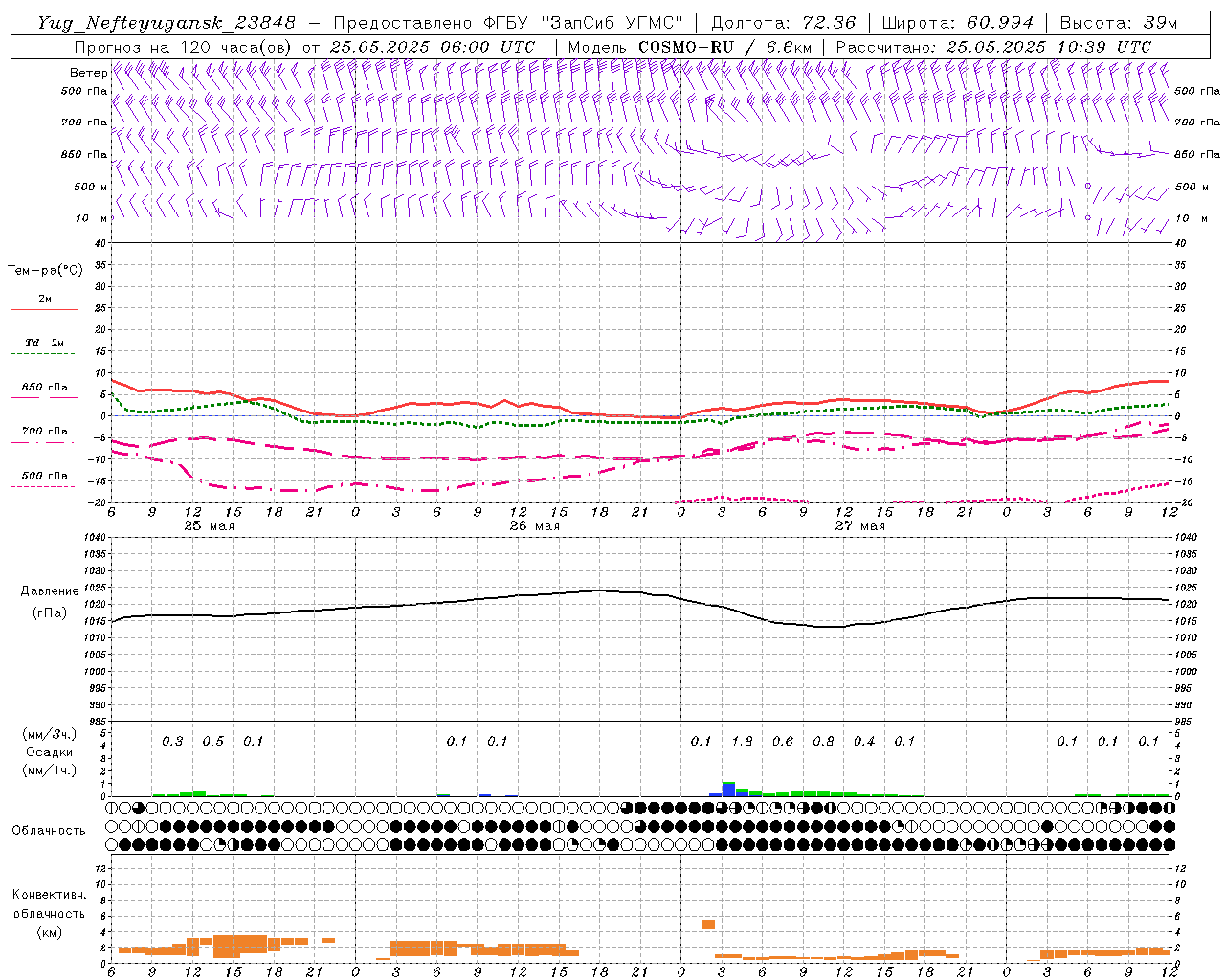Image resolution: width=1225 pixels, height=980 pixels.
Task: Click the (мм/3ч.) precipitation unit label
Action: (50, 734)
